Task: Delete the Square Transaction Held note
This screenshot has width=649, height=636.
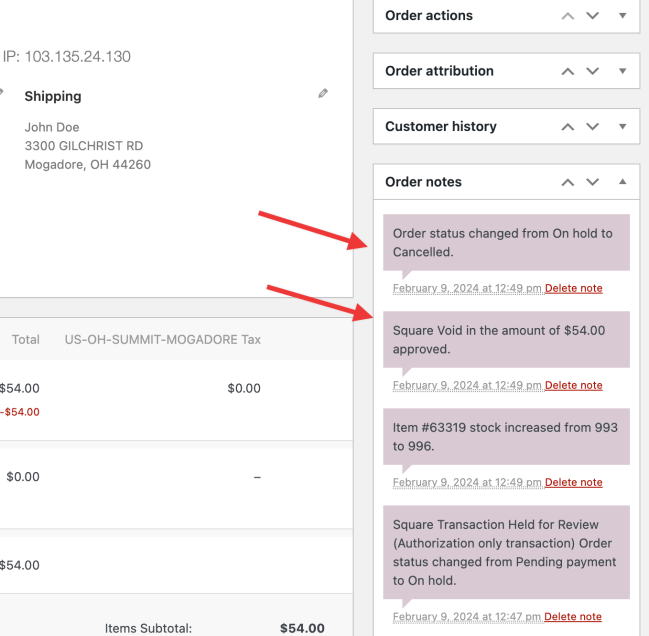Action: (573, 618)
